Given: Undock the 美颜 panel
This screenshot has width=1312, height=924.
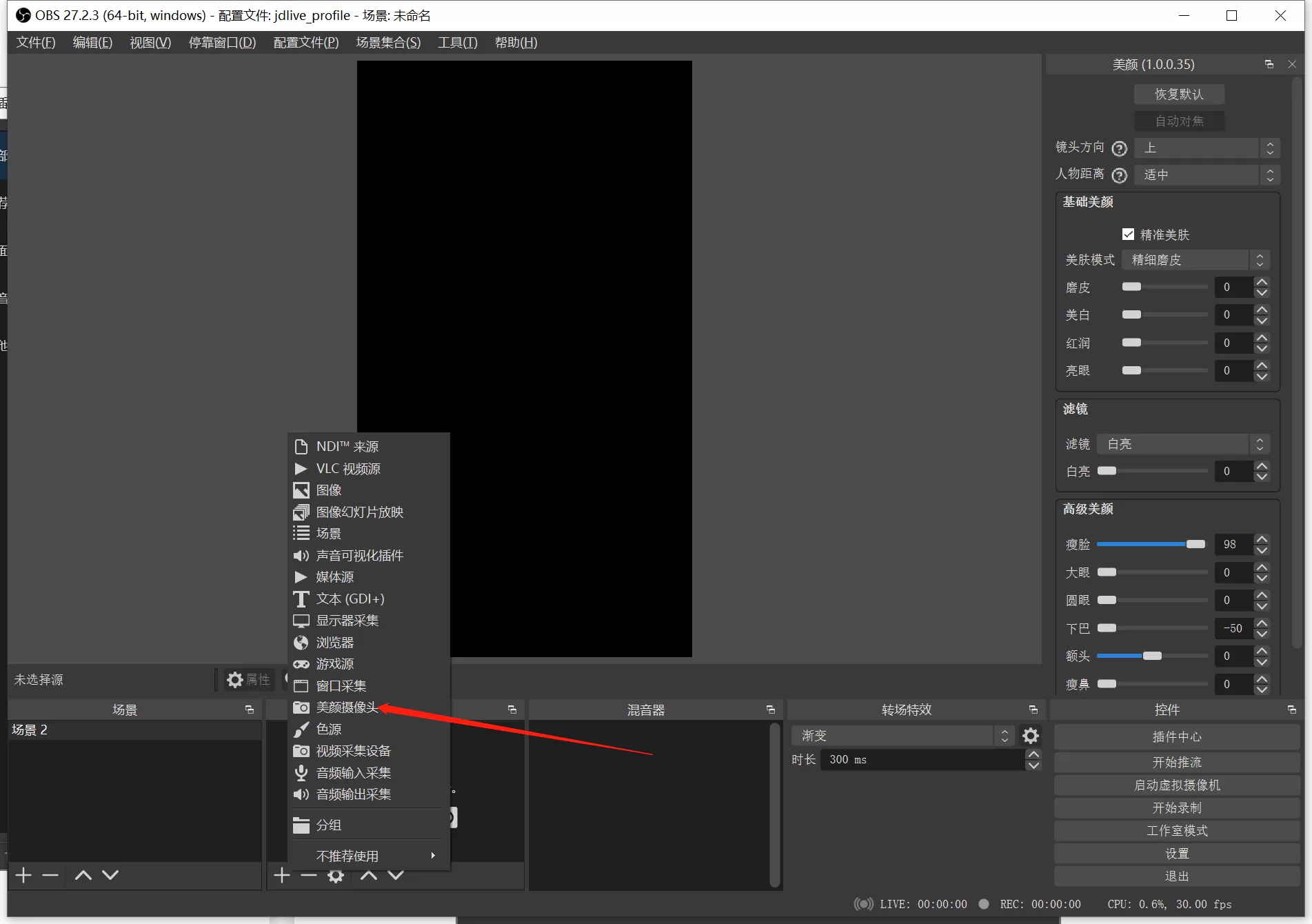Looking at the screenshot, I should tap(1269, 64).
